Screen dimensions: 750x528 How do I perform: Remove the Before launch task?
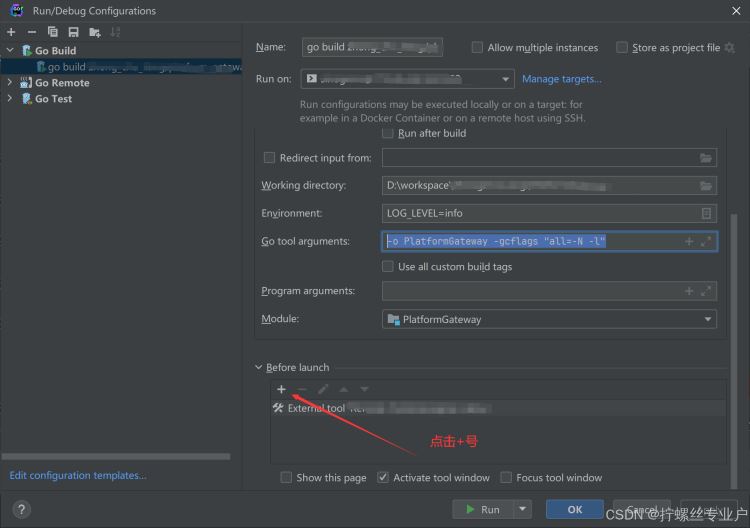pyautogui.click(x=302, y=389)
